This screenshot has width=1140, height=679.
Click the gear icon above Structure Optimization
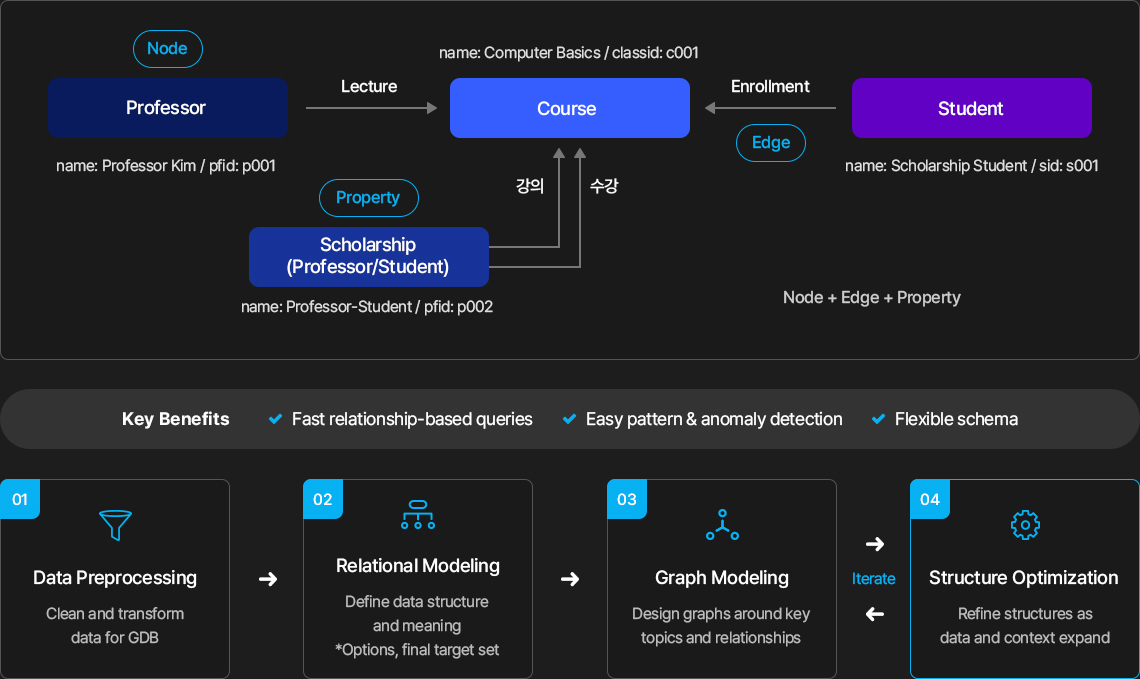(1025, 525)
